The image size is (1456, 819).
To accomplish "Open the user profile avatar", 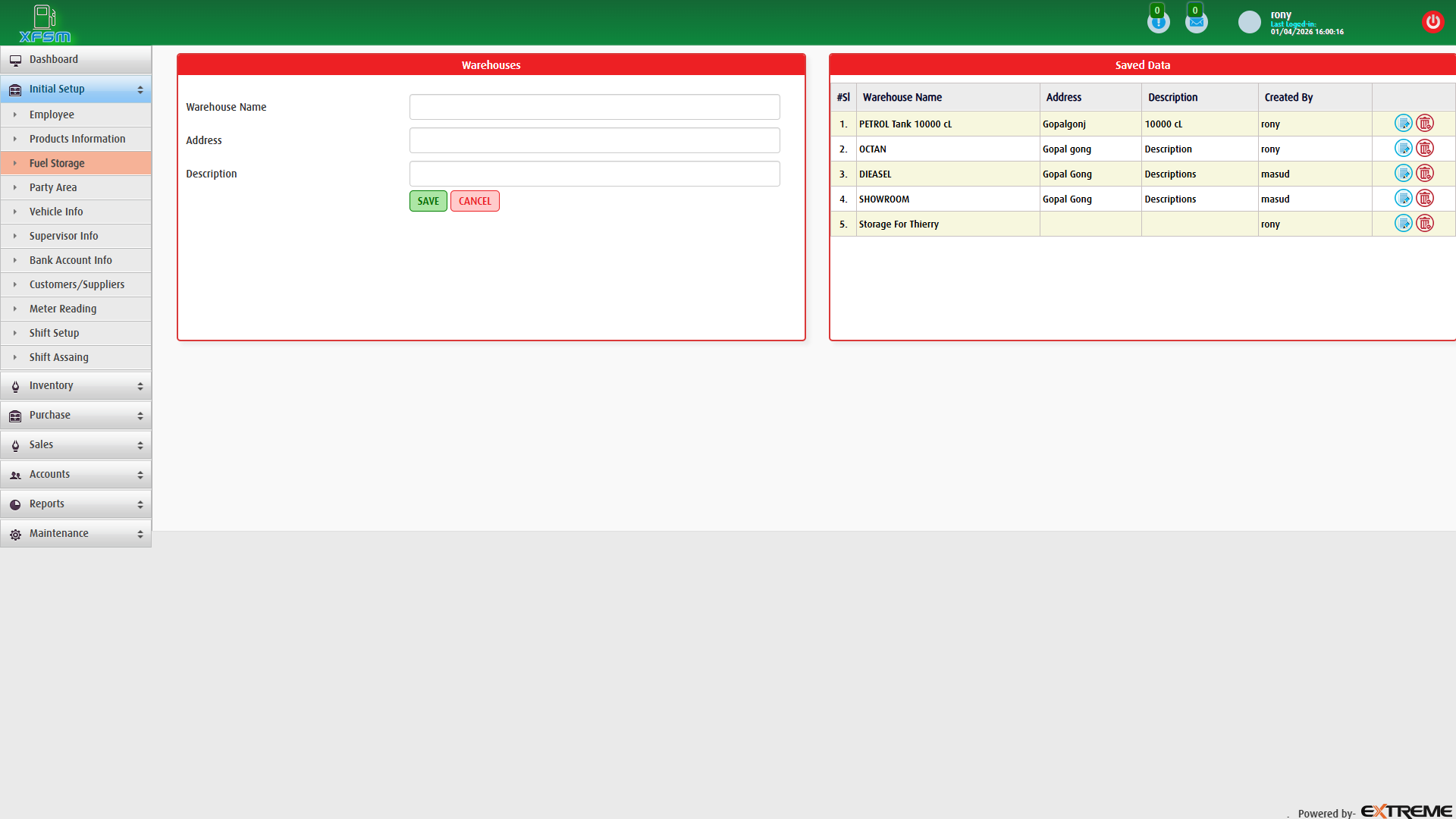I will 1249,21.
